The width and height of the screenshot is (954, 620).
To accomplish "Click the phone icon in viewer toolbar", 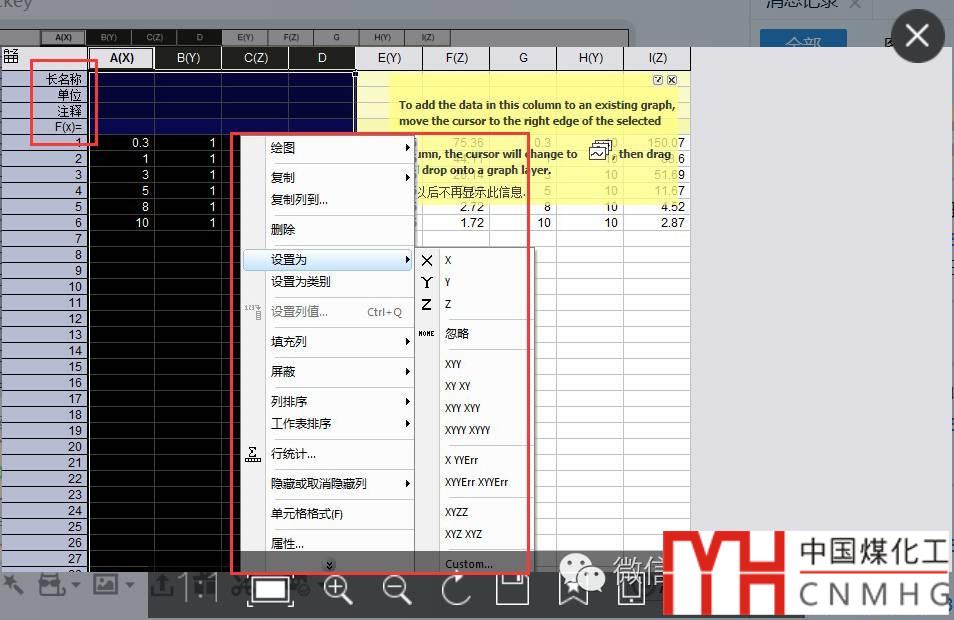I will (632, 589).
